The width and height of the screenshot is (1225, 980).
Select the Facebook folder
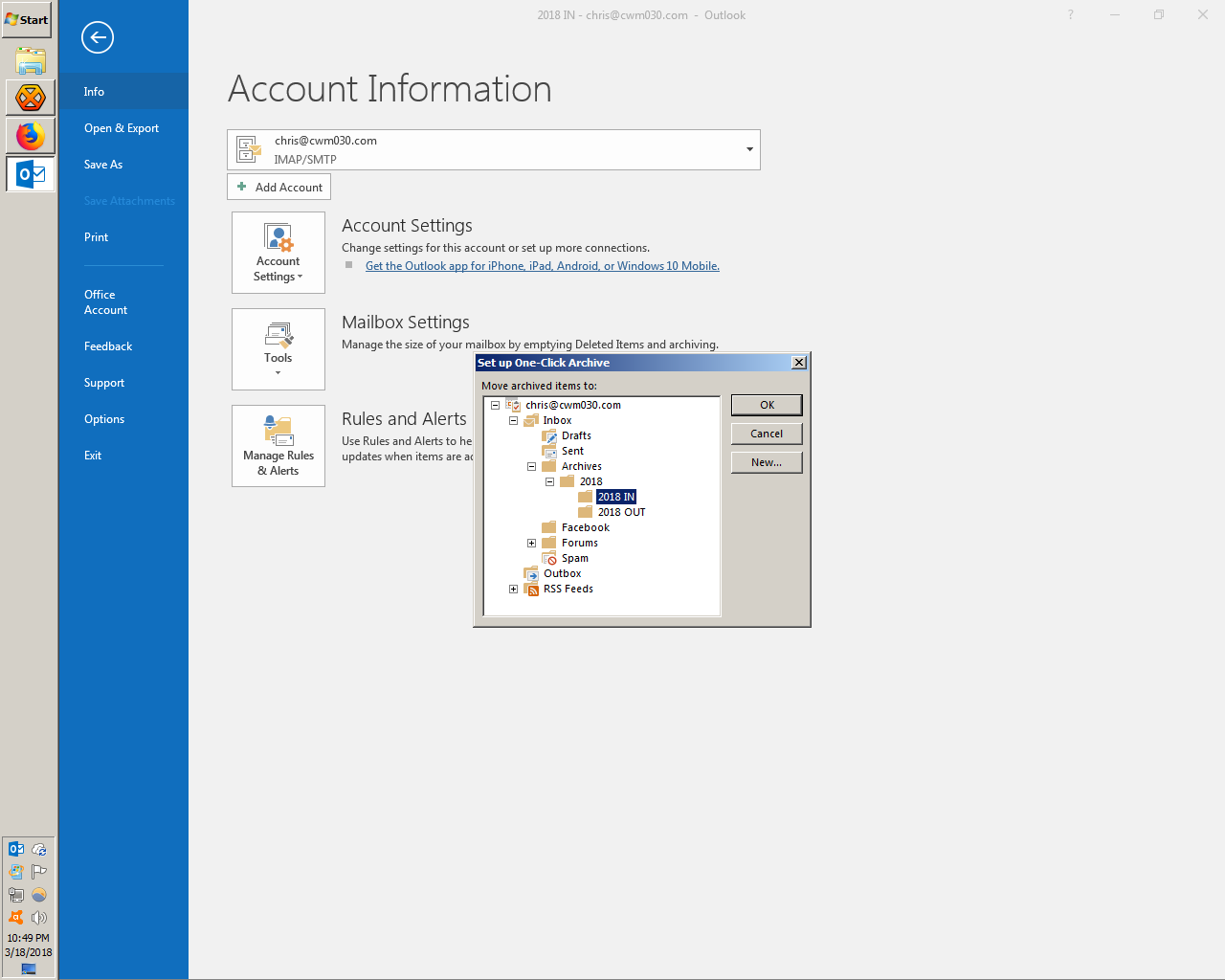585,527
